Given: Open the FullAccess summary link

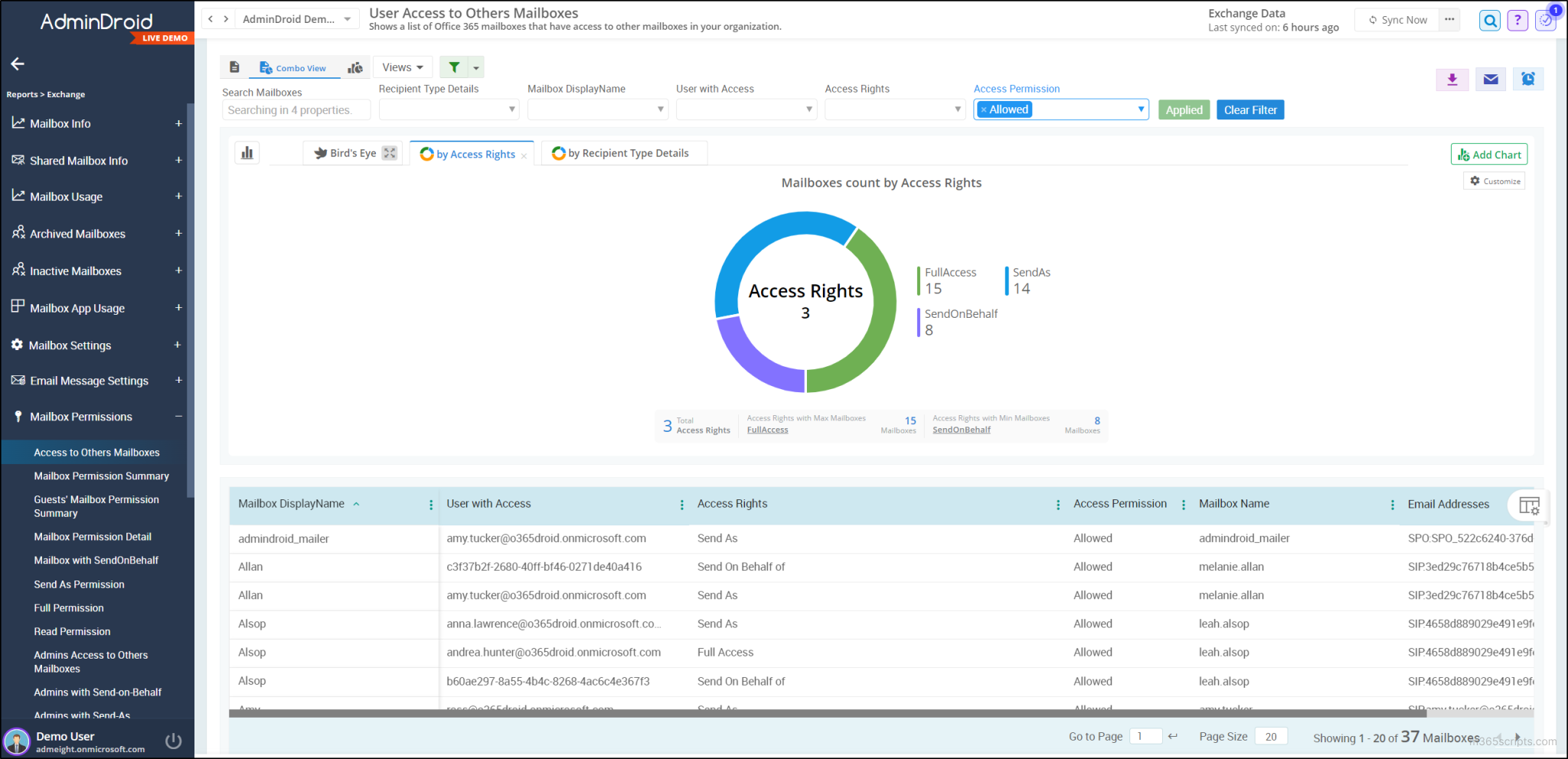Looking at the screenshot, I should tap(767, 429).
